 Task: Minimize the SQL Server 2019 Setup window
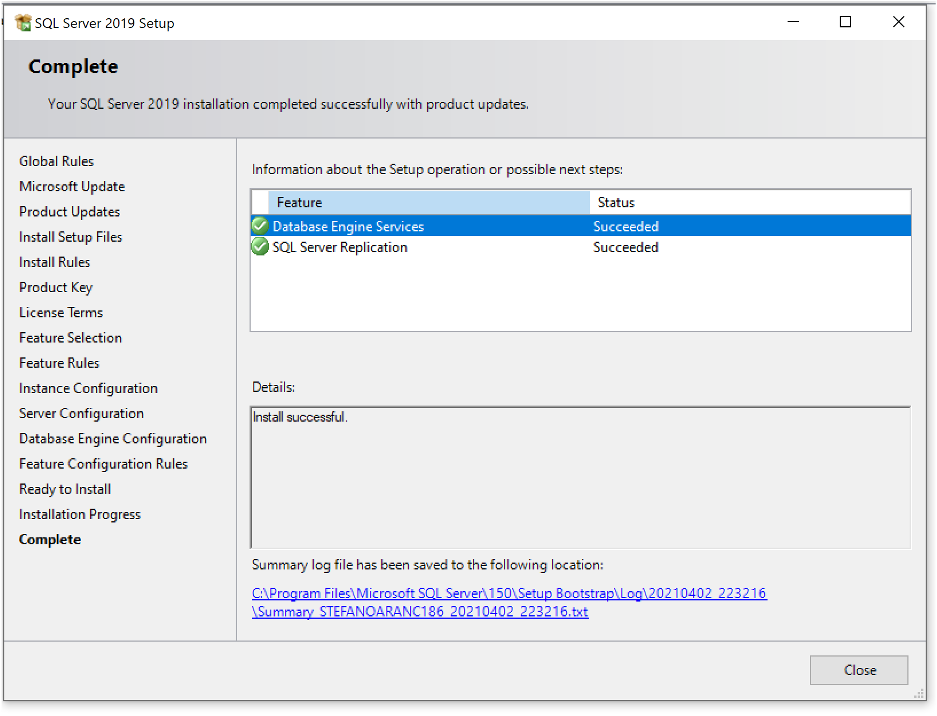[793, 22]
